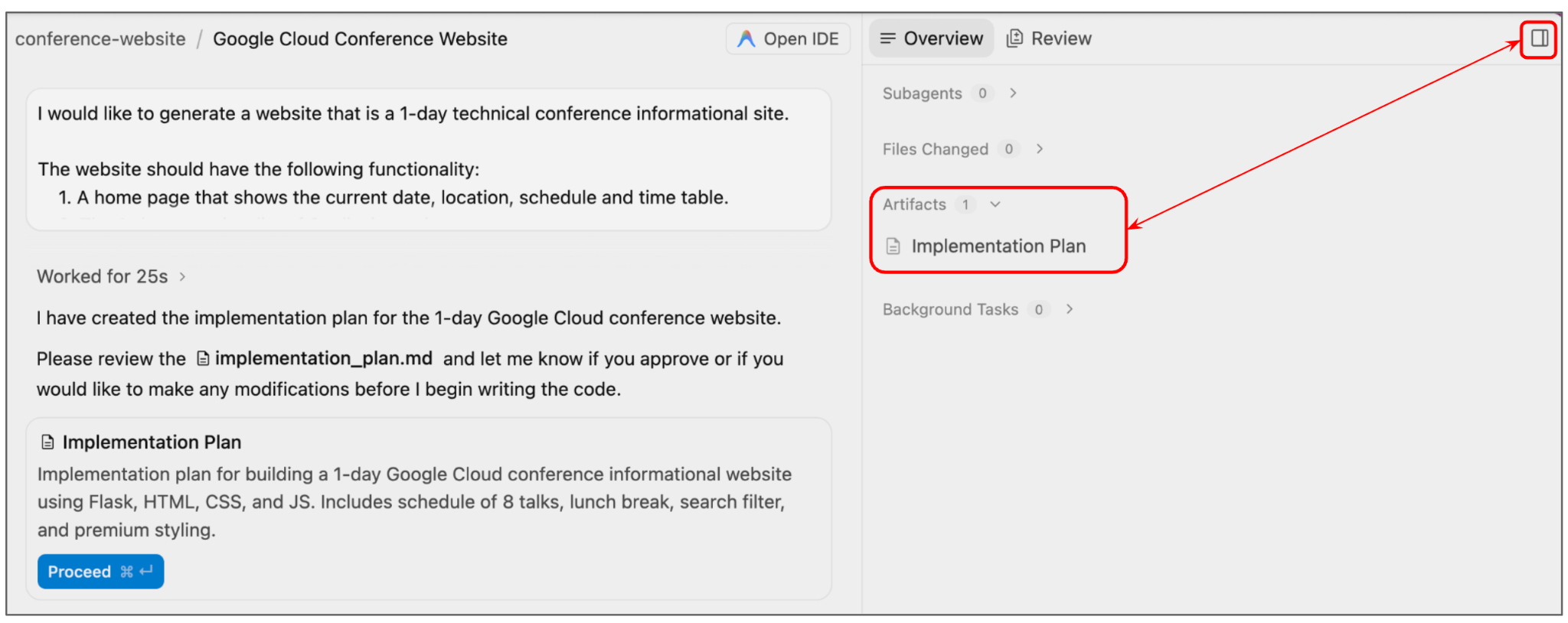This screenshot has width=1568, height=623.
Task: Click the Google Cloud Conference Website title
Action: click(x=360, y=39)
